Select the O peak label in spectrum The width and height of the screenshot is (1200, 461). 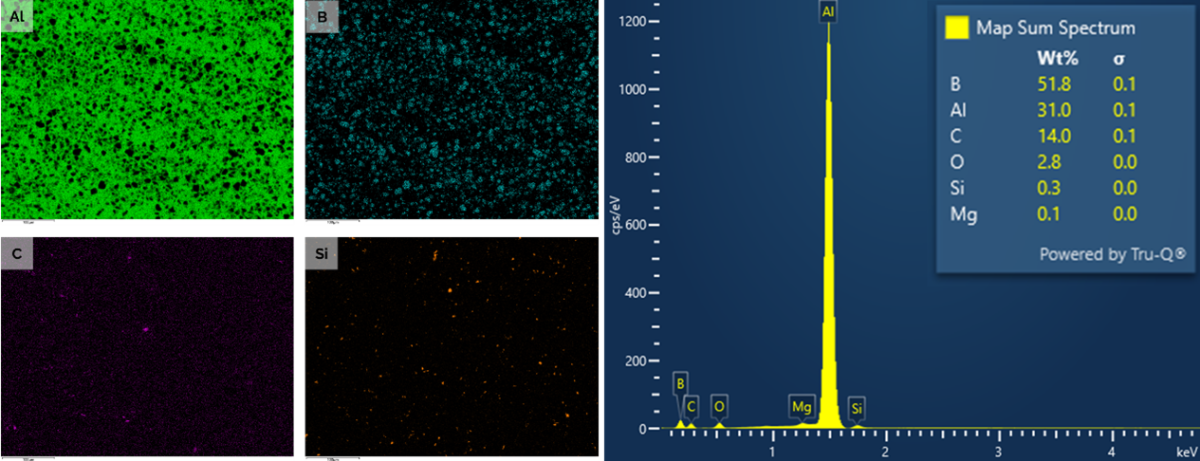[719, 406]
